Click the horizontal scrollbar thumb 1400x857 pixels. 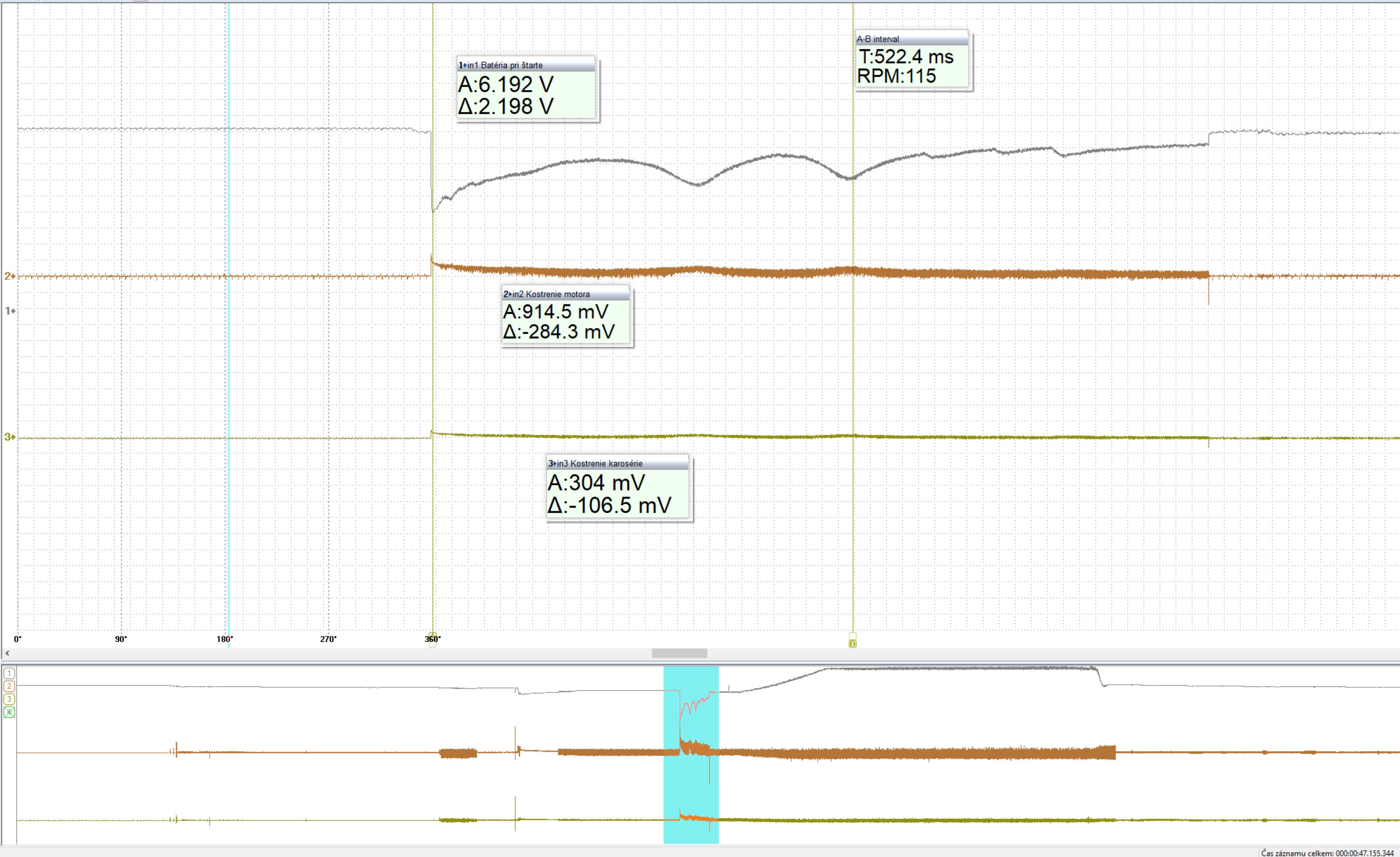[x=679, y=653]
